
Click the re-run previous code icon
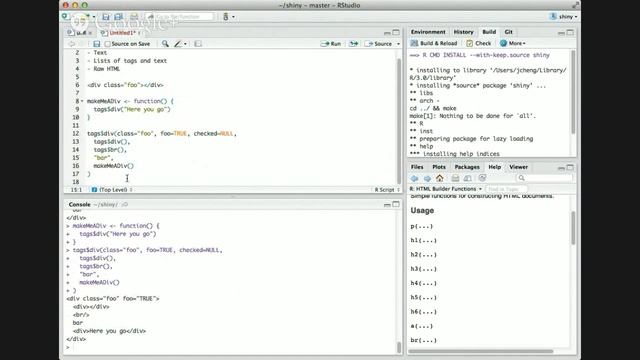[x=353, y=44]
